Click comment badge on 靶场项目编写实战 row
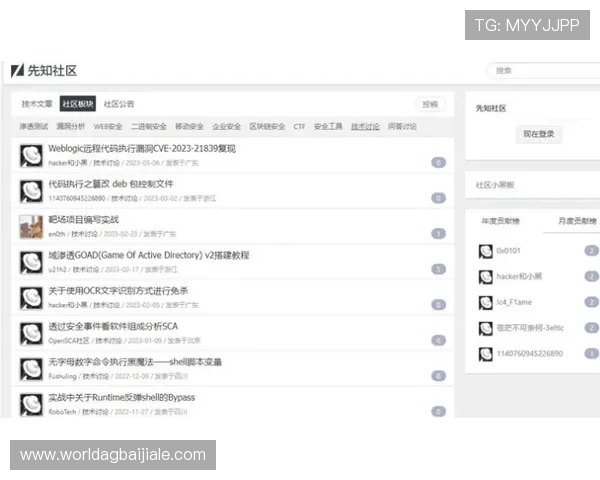This screenshot has width=600, height=480. pos(439,234)
